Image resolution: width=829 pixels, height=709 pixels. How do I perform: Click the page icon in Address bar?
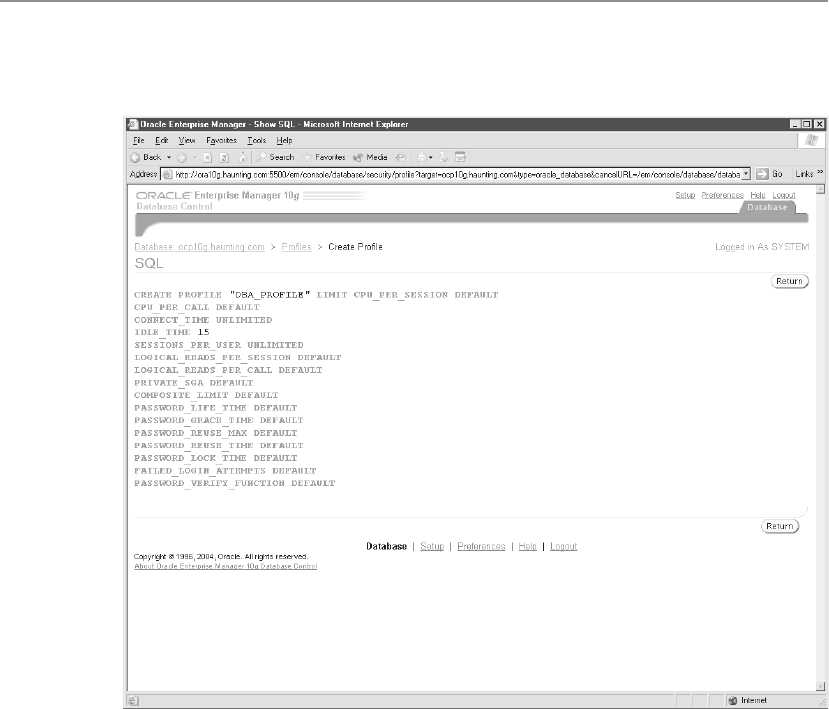tap(167, 174)
